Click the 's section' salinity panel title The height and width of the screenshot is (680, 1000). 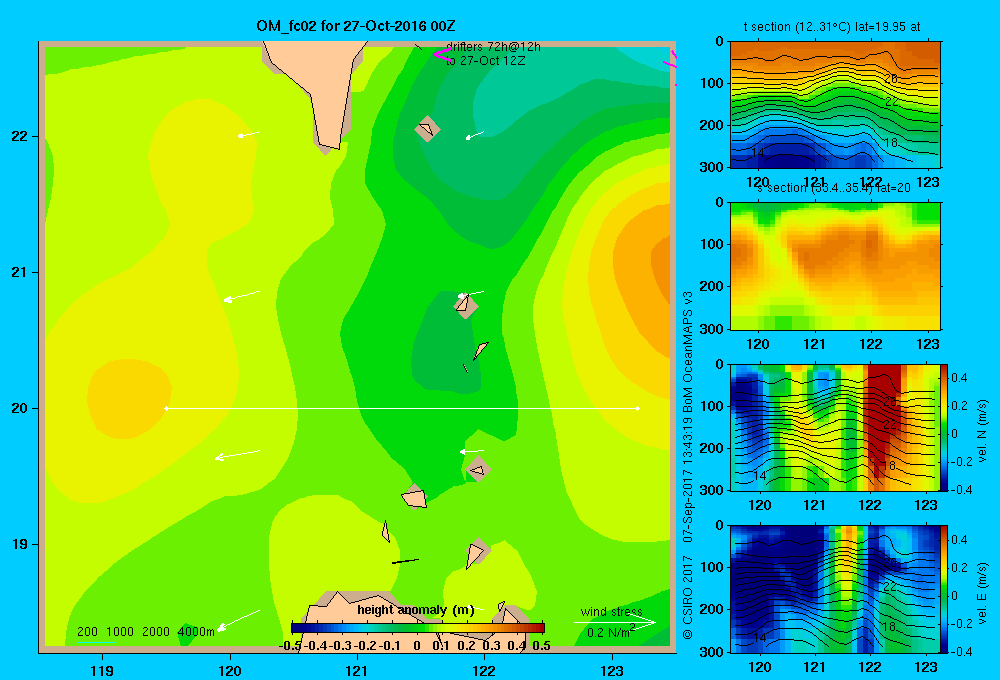pyautogui.click(x=833, y=188)
